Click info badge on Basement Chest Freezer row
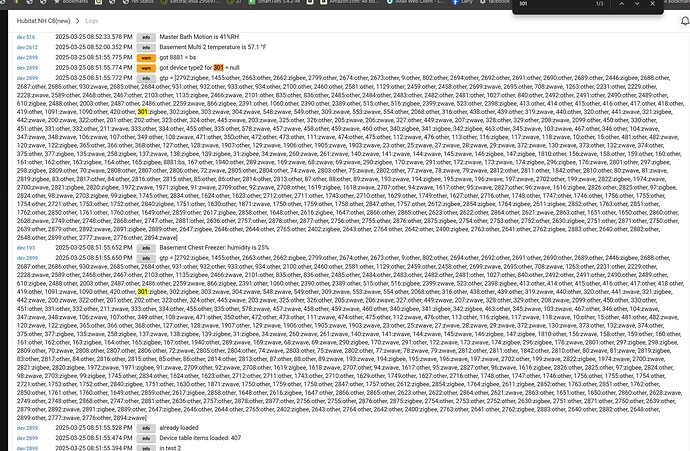Screen dimensions: 690x451 pyautogui.click(x=146, y=248)
